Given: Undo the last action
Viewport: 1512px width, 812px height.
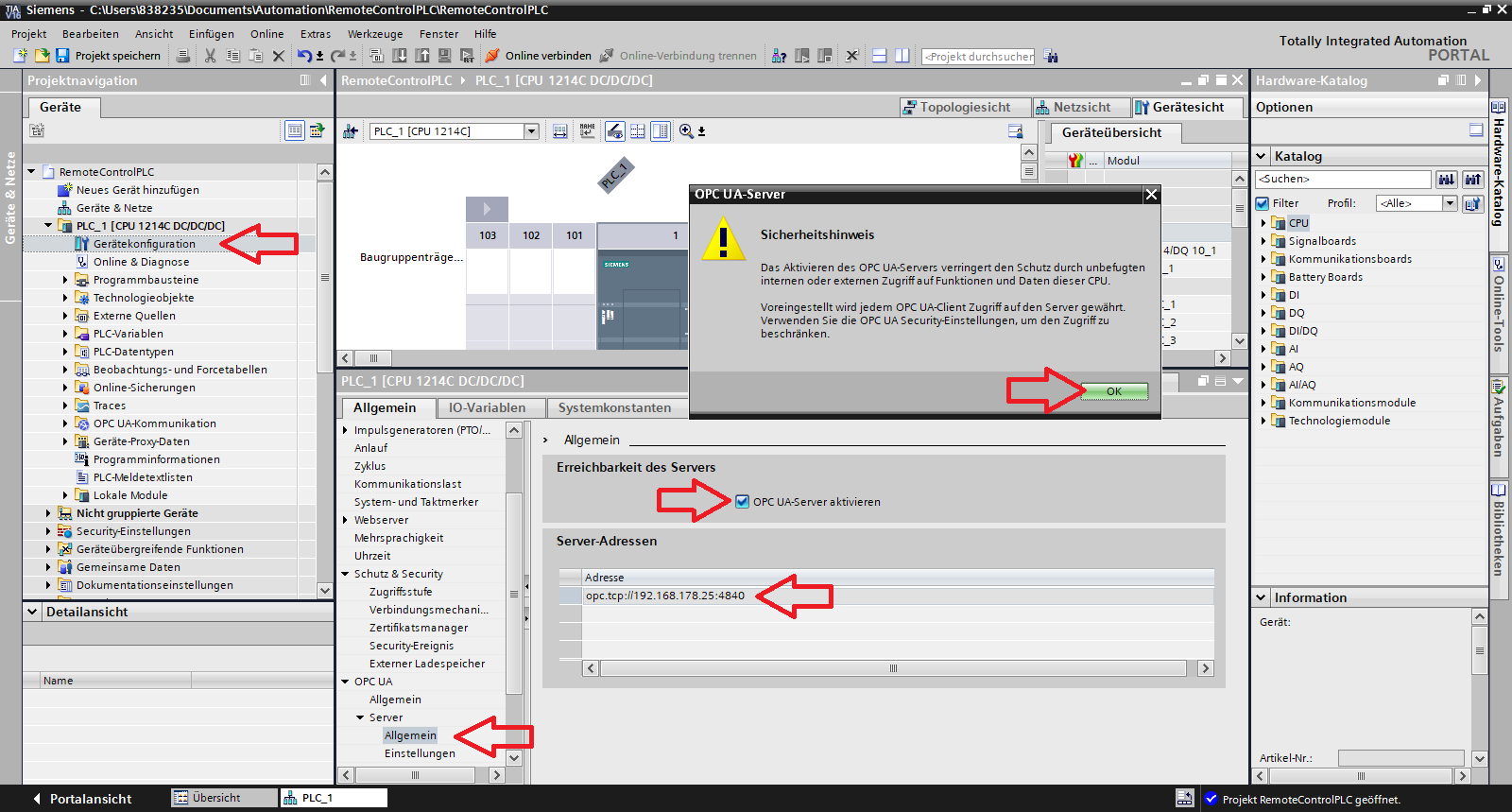Looking at the screenshot, I should pyautogui.click(x=304, y=56).
